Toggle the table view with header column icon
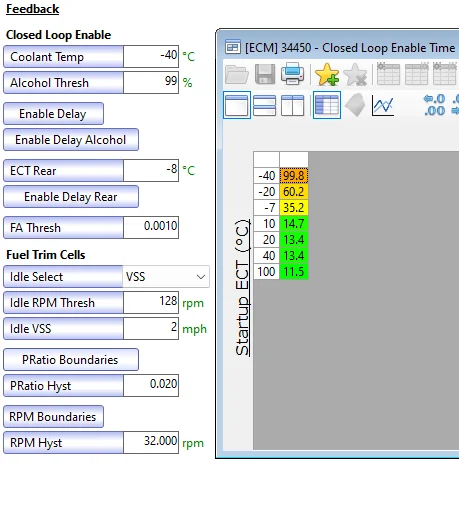The width and height of the screenshot is (459, 506). [327, 105]
